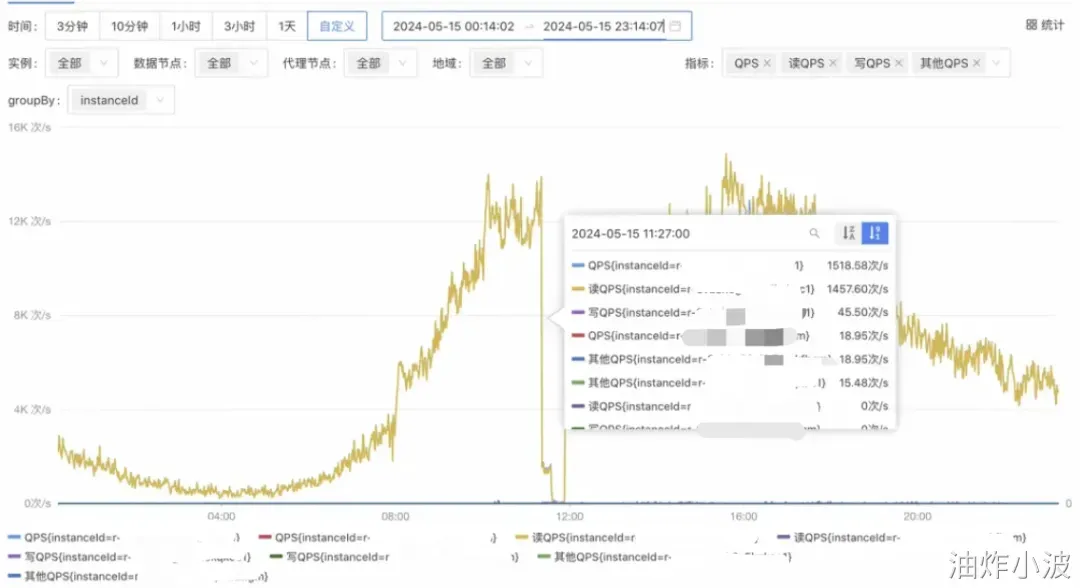Toggle the red QPS legend series
Screen dimensions: 1080x588
[377, 538]
